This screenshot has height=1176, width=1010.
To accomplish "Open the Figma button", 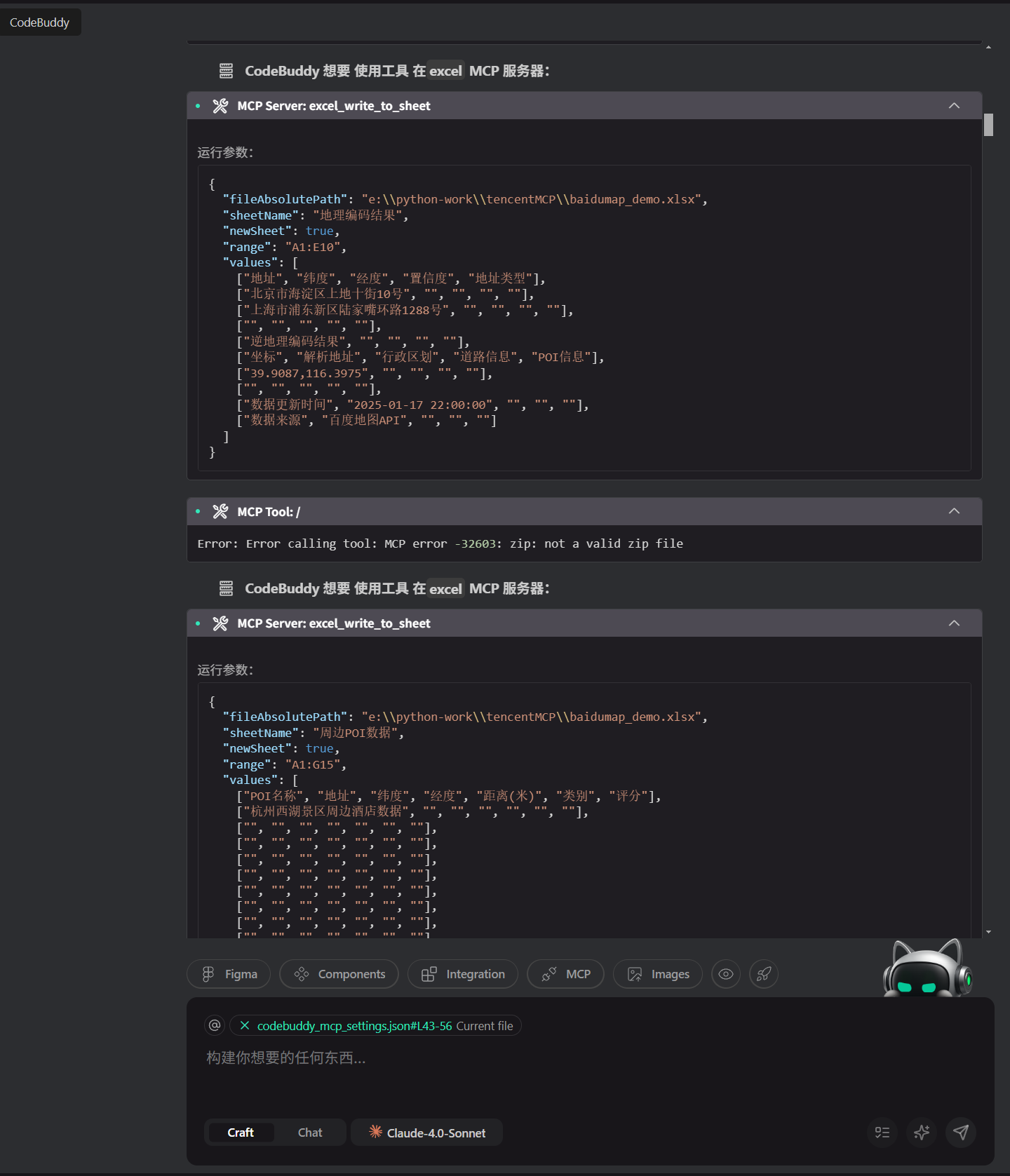I will click(x=229, y=974).
